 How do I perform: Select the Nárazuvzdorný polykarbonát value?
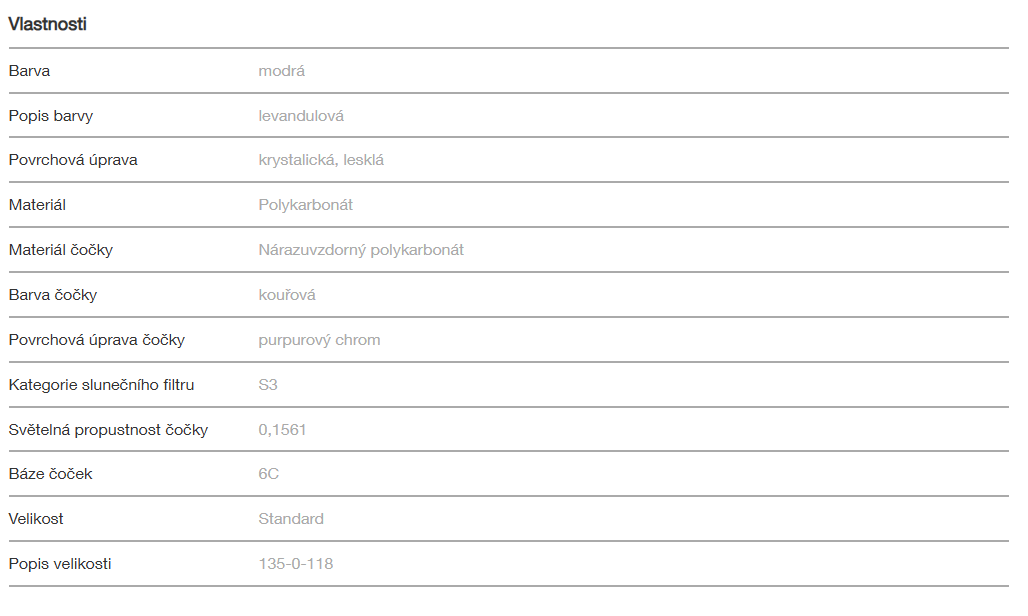coord(361,250)
